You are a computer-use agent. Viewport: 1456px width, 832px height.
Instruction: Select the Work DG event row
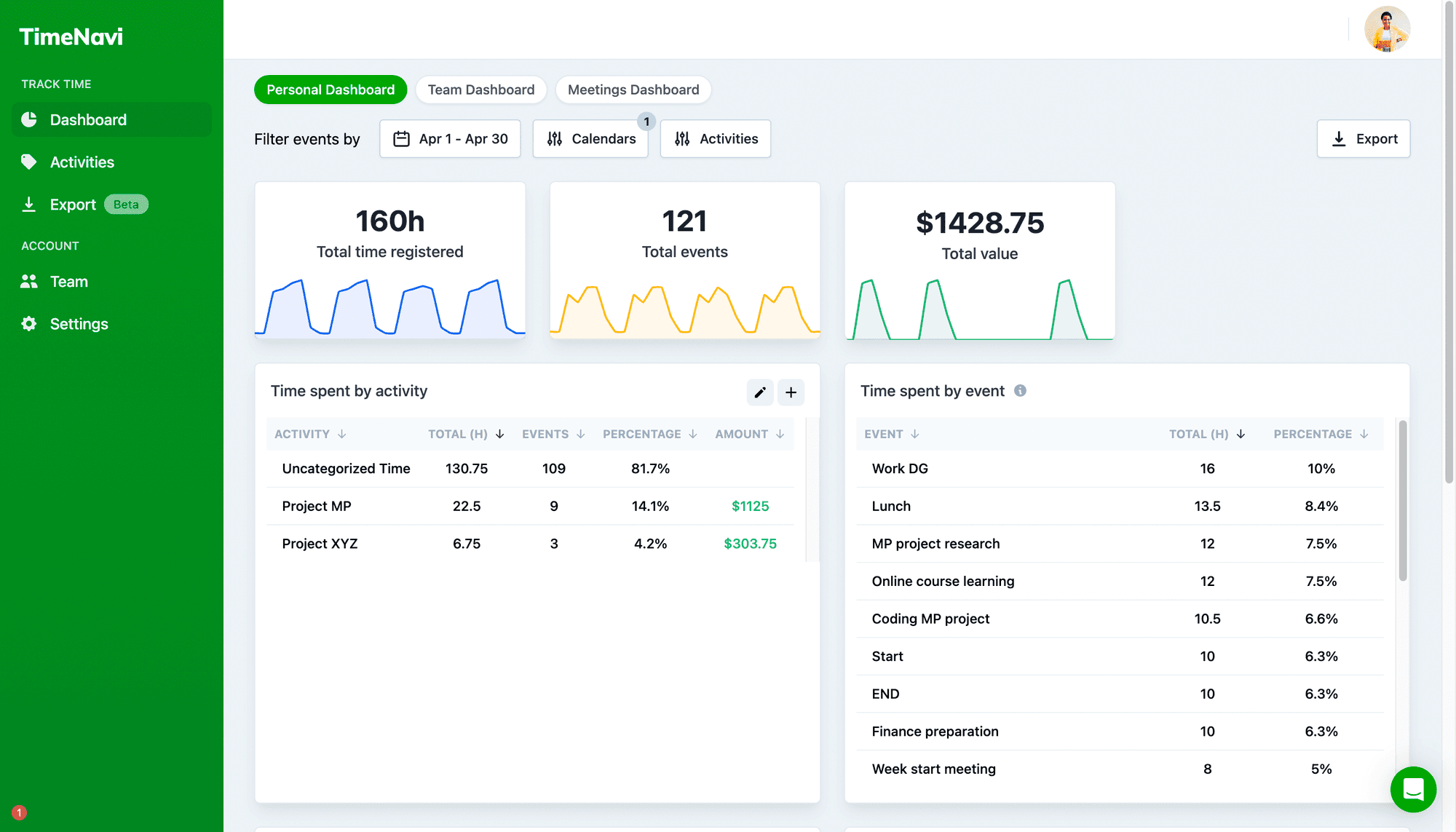(1120, 469)
